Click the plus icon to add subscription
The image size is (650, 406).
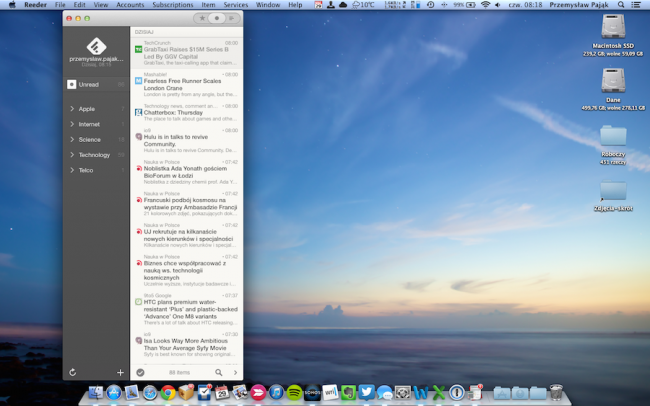pos(120,372)
